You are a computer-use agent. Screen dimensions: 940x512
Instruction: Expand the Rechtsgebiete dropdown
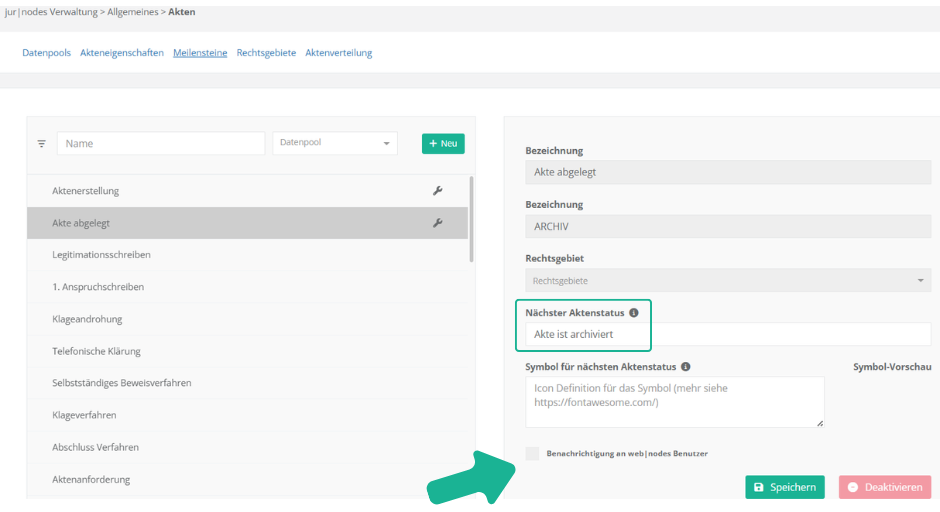727,281
